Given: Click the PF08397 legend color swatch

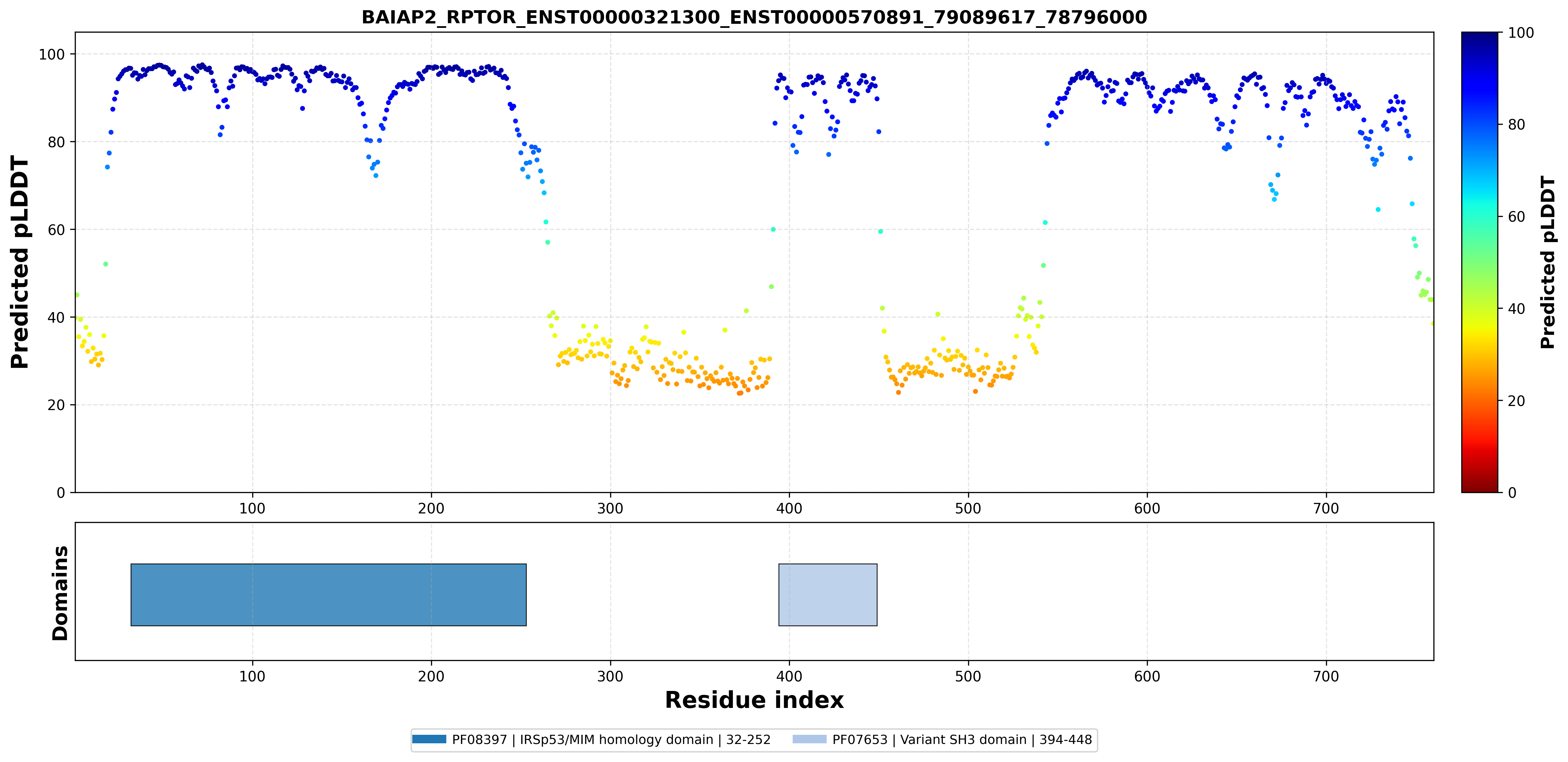Looking at the screenshot, I should point(429,740).
